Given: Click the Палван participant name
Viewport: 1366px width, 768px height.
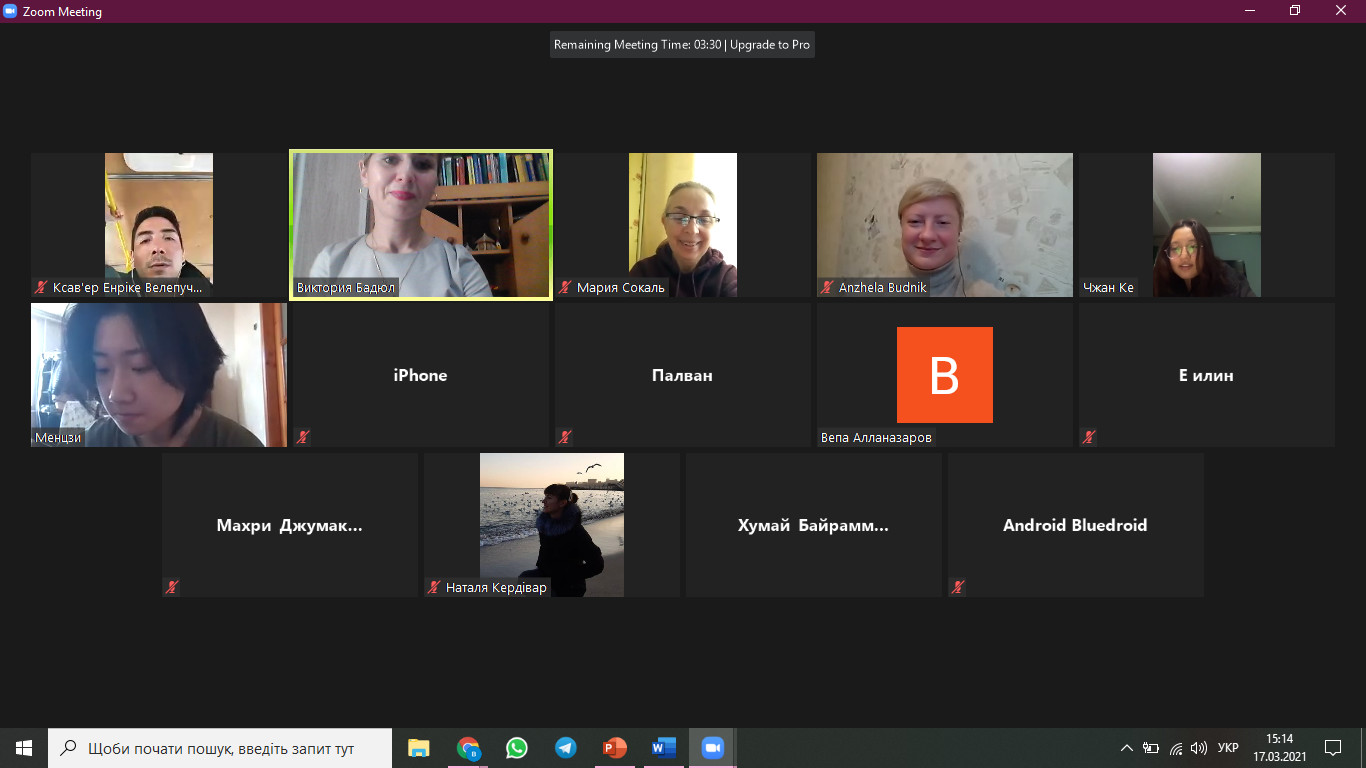Looking at the screenshot, I should tap(683, 375).
